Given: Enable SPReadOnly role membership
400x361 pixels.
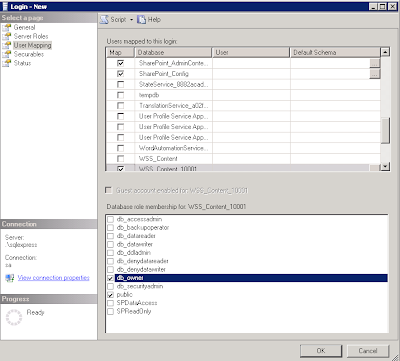Looking at the screenshot, I should (110, 311).
